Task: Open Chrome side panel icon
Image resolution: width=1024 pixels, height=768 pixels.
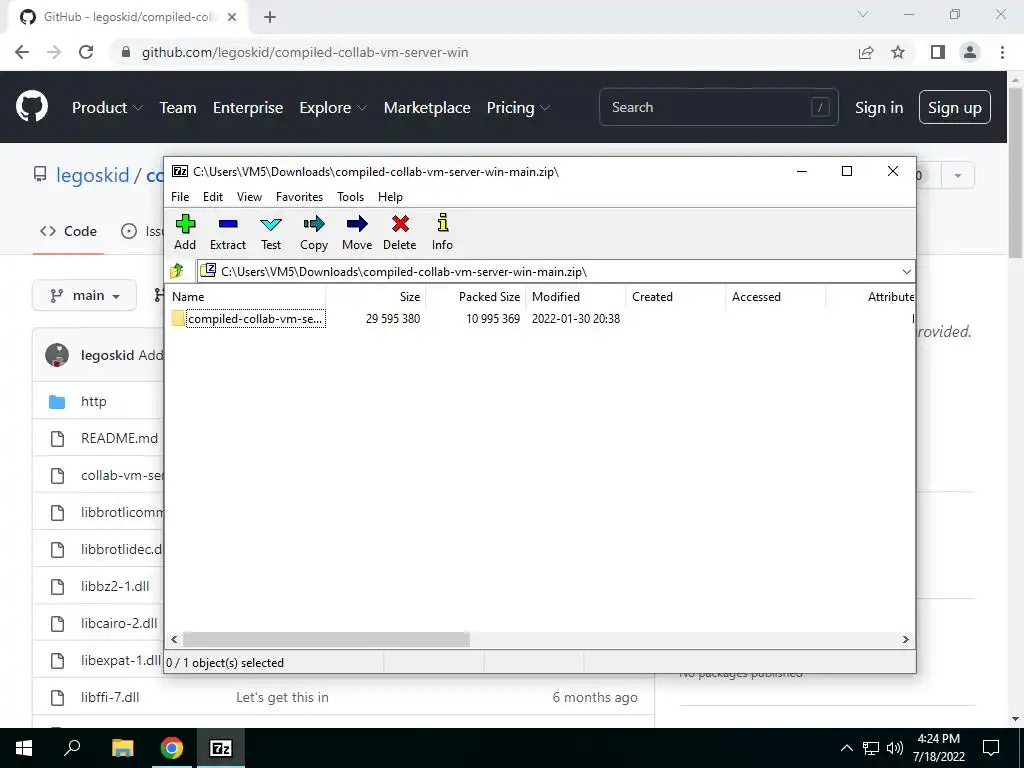Action: coord(938,52)
